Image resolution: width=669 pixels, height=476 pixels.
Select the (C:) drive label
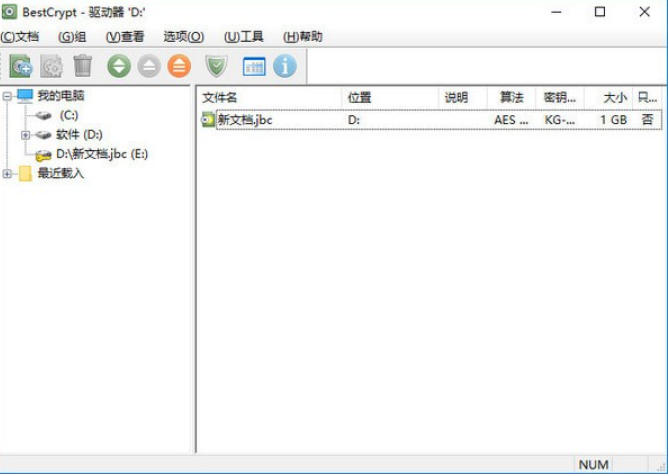[x=69, y=115]
